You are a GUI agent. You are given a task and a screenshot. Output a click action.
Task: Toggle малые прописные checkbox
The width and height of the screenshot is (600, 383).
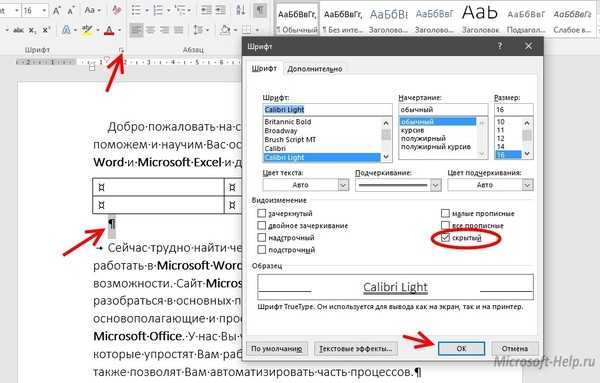pos(445,213)
